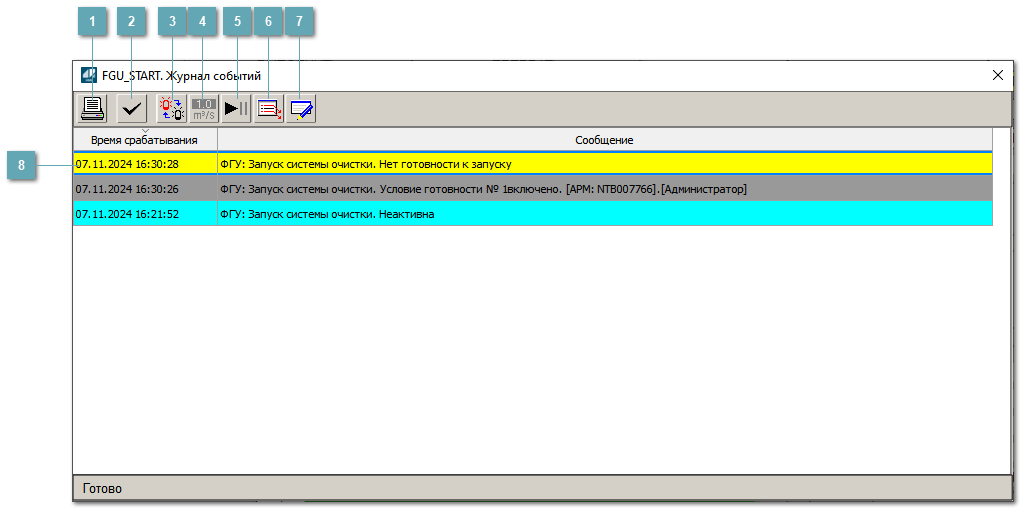
Task: Click the timestamp 07.11.2024 16:30:28
Action: click(127, 163)
